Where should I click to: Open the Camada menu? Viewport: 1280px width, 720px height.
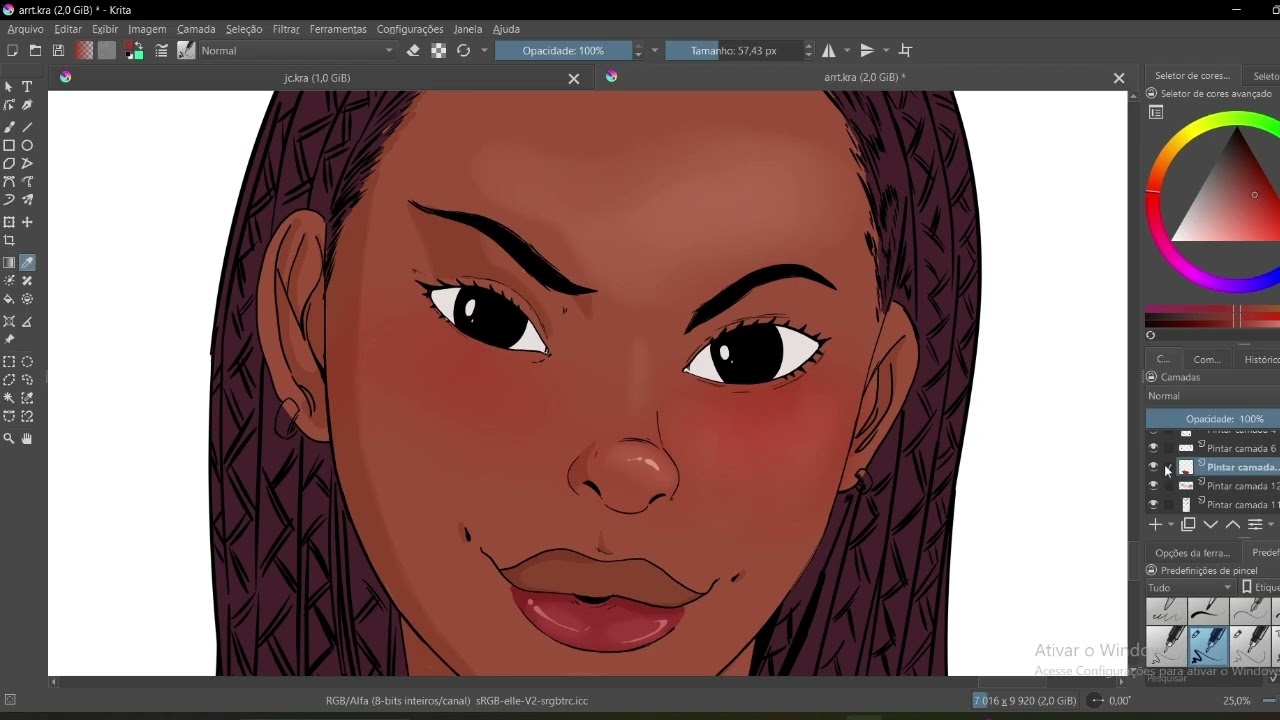click(x=196, y=29)
